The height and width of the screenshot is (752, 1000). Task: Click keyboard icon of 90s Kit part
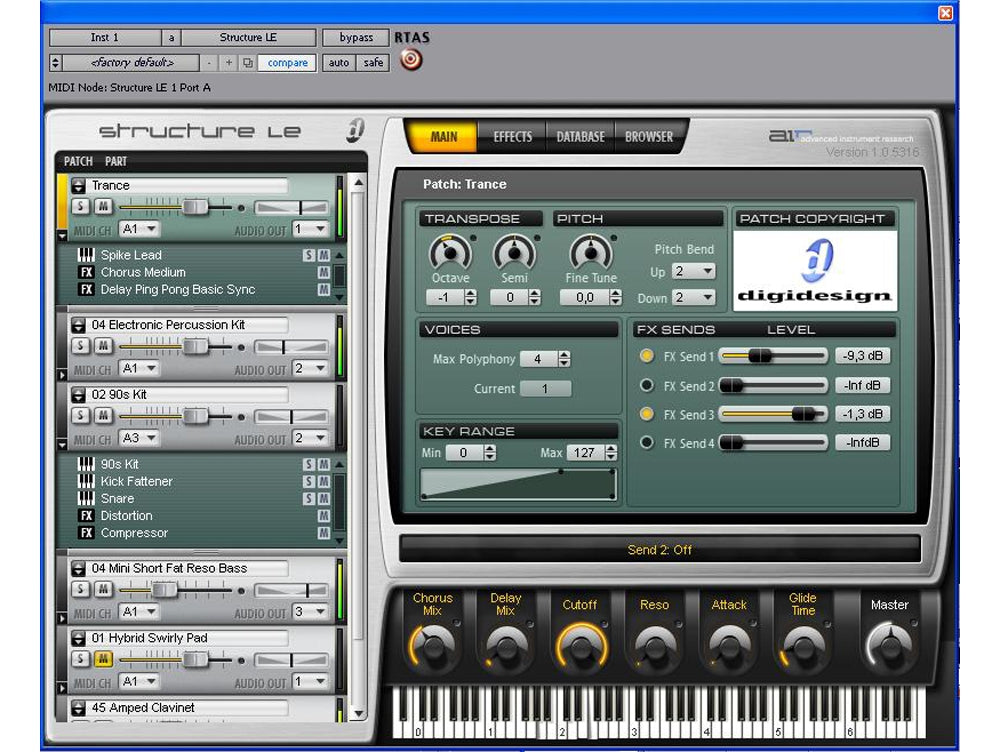tap(86, 464)
